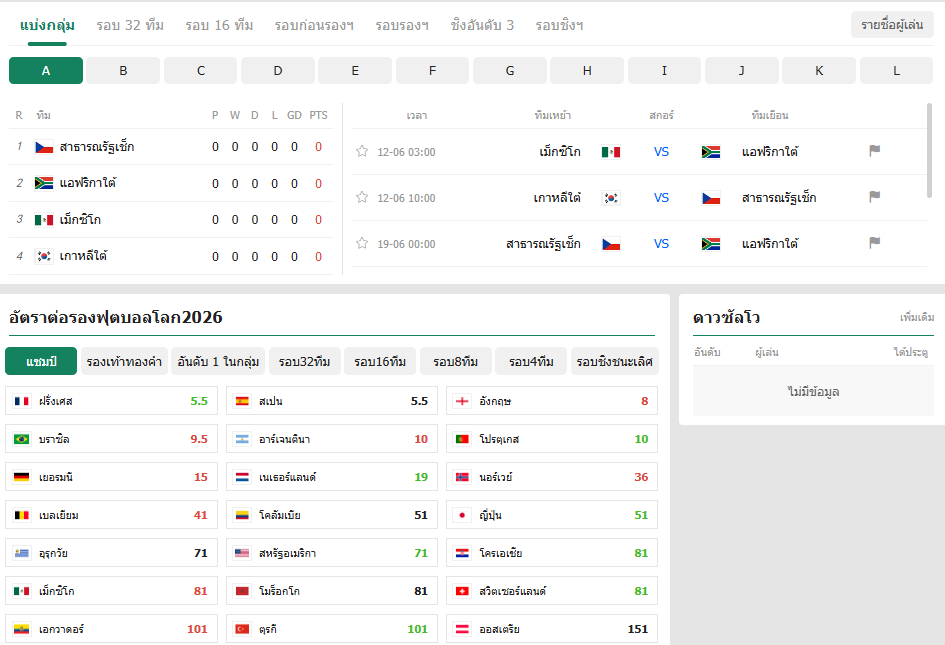Screen dimensions: 945x645
Task: Open รอบรองฯ tab
Action: [402, 25]
